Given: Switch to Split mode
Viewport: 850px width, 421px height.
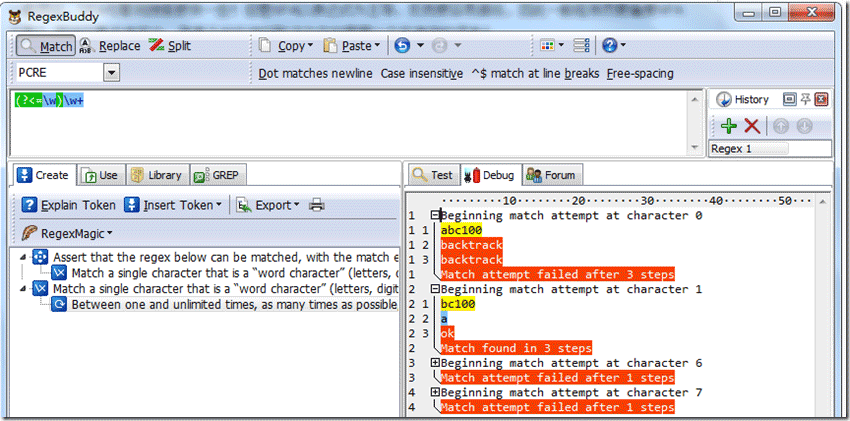Looking at the screenshot, I should [169, 46].
